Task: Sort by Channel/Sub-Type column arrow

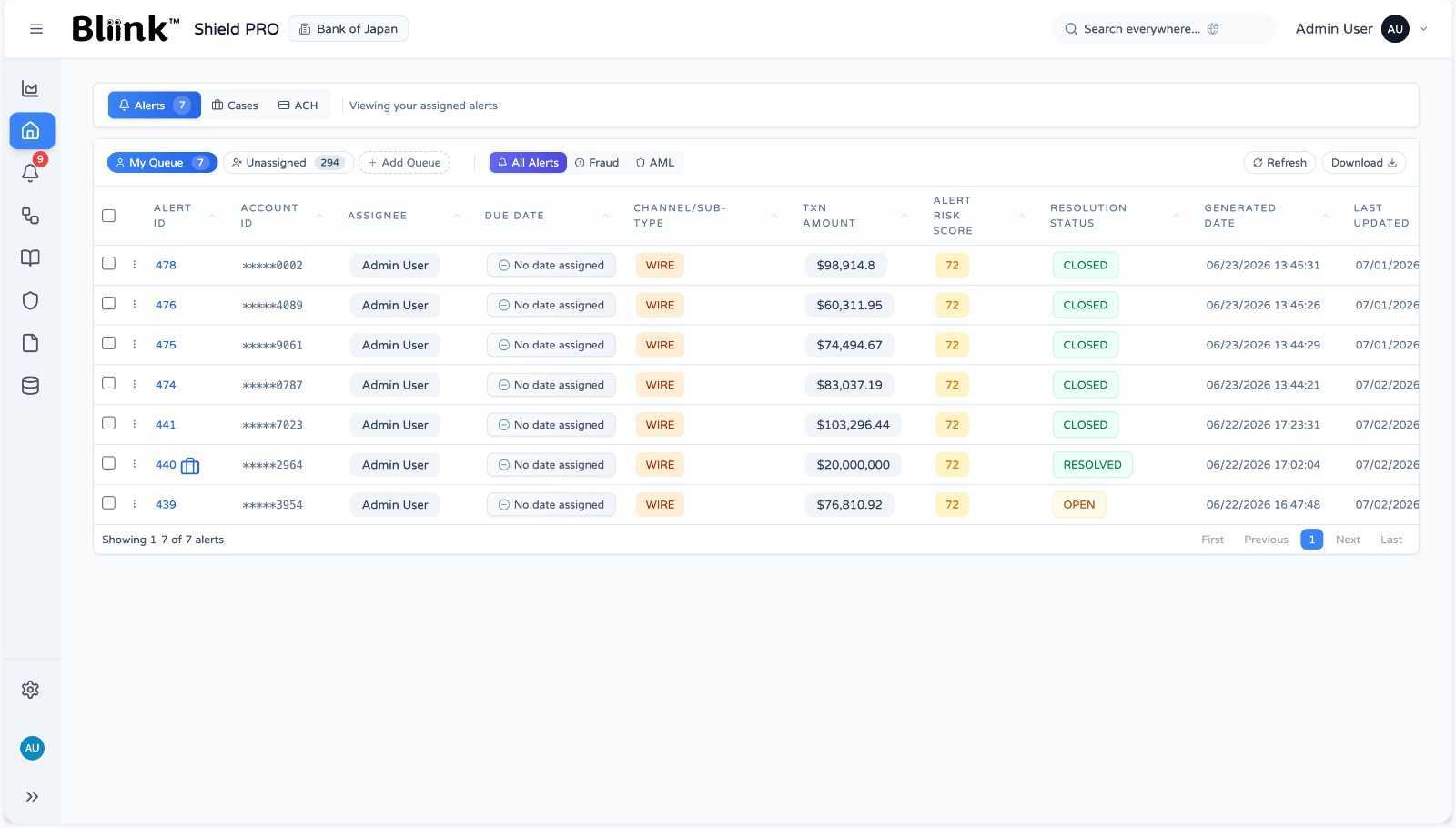Action: tap(774, 216)
